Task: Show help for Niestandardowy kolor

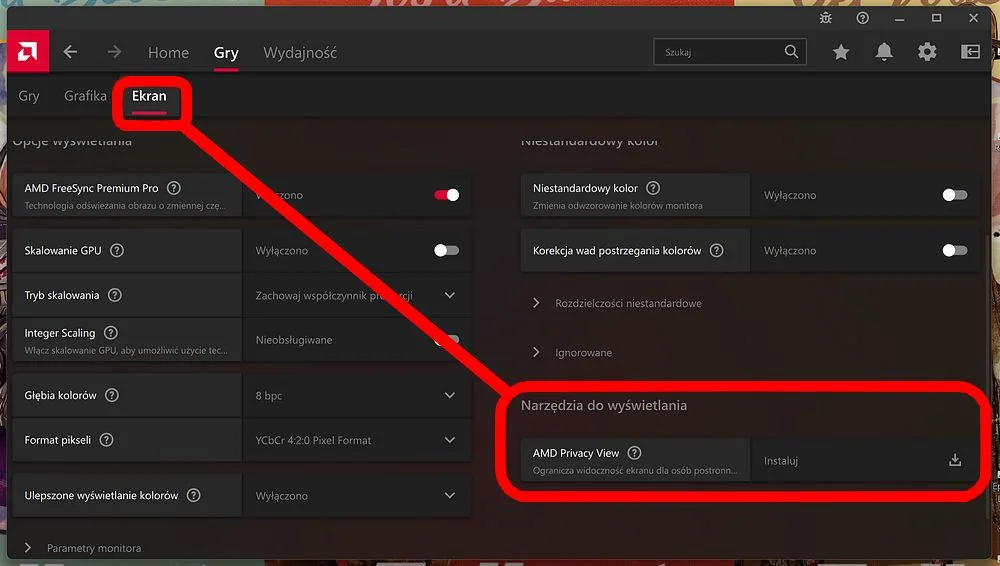Action: pyautogui.click(x=653, y=188)
